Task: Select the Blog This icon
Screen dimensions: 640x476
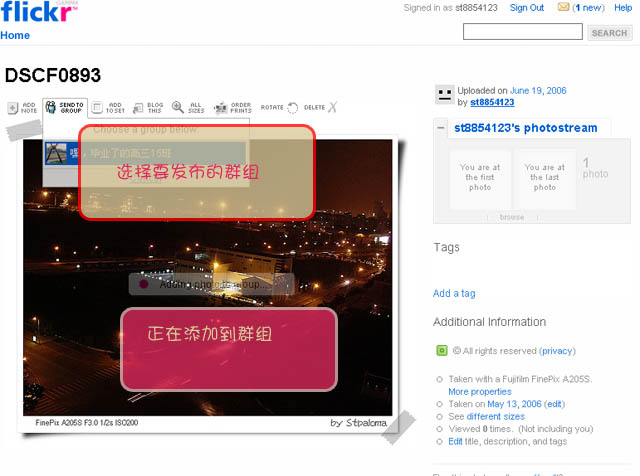Action: pos(138,108)
